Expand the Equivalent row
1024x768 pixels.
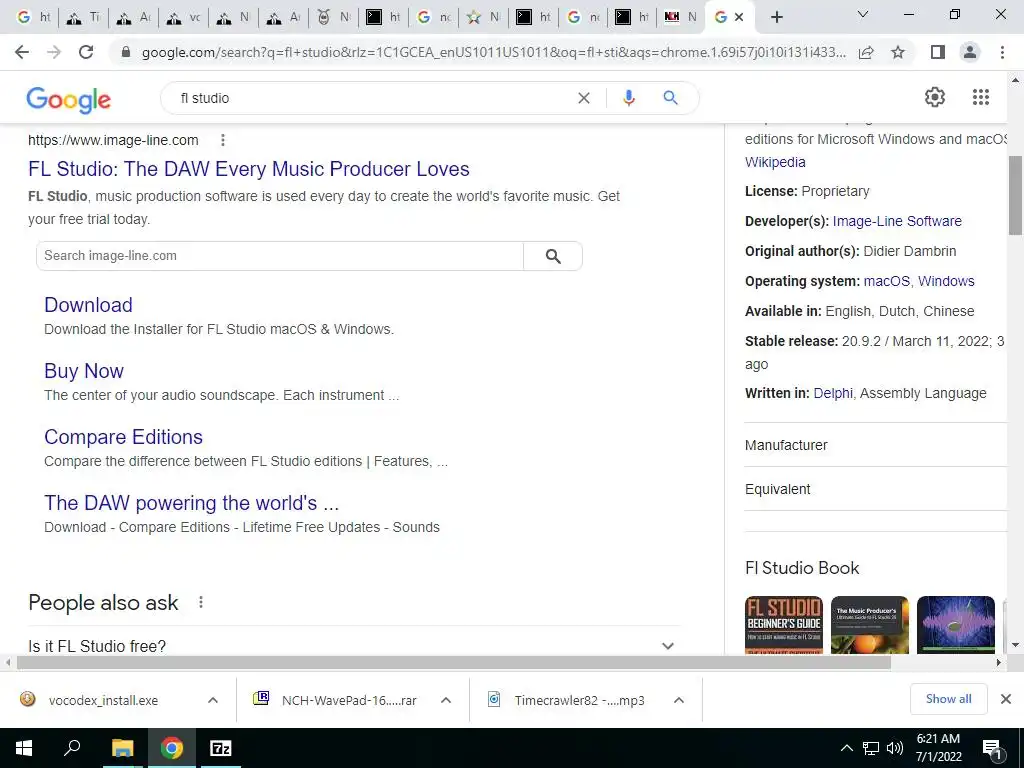click(x=876, y=489)
